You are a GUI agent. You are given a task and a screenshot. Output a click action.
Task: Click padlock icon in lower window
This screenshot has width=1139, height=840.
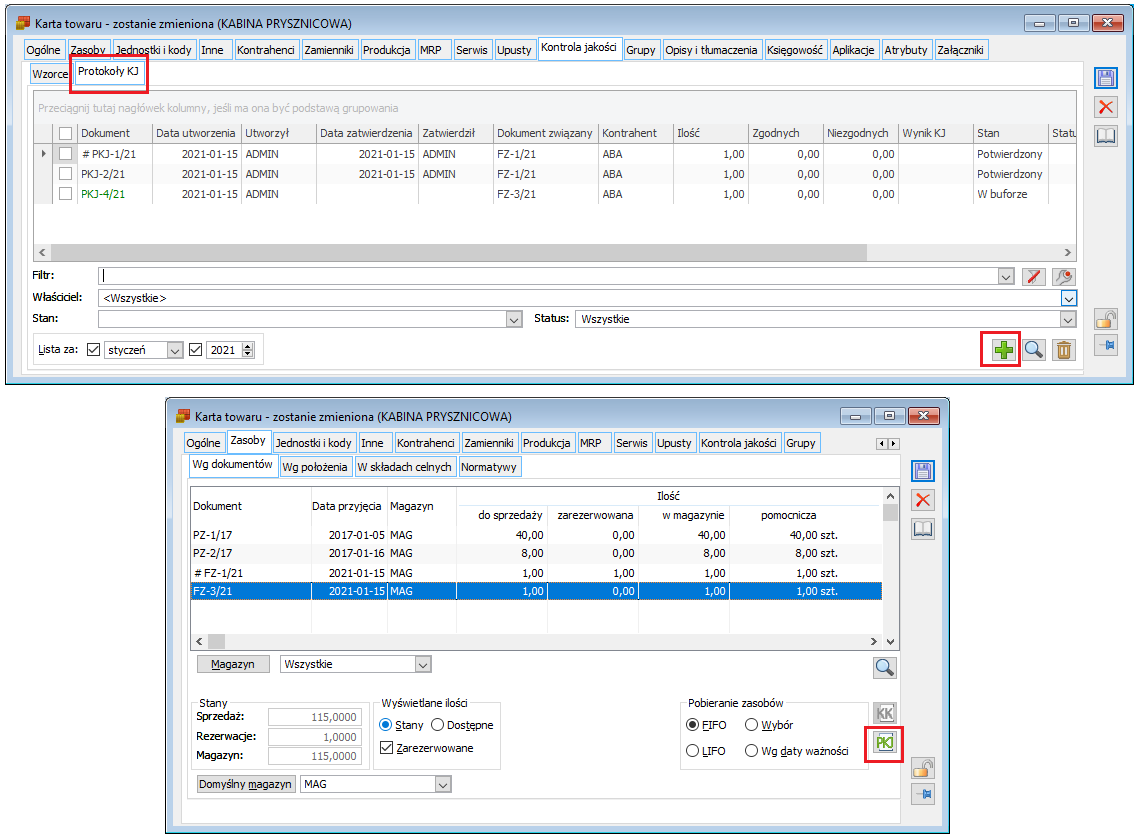pyautogui.click(x=923, y=768)
